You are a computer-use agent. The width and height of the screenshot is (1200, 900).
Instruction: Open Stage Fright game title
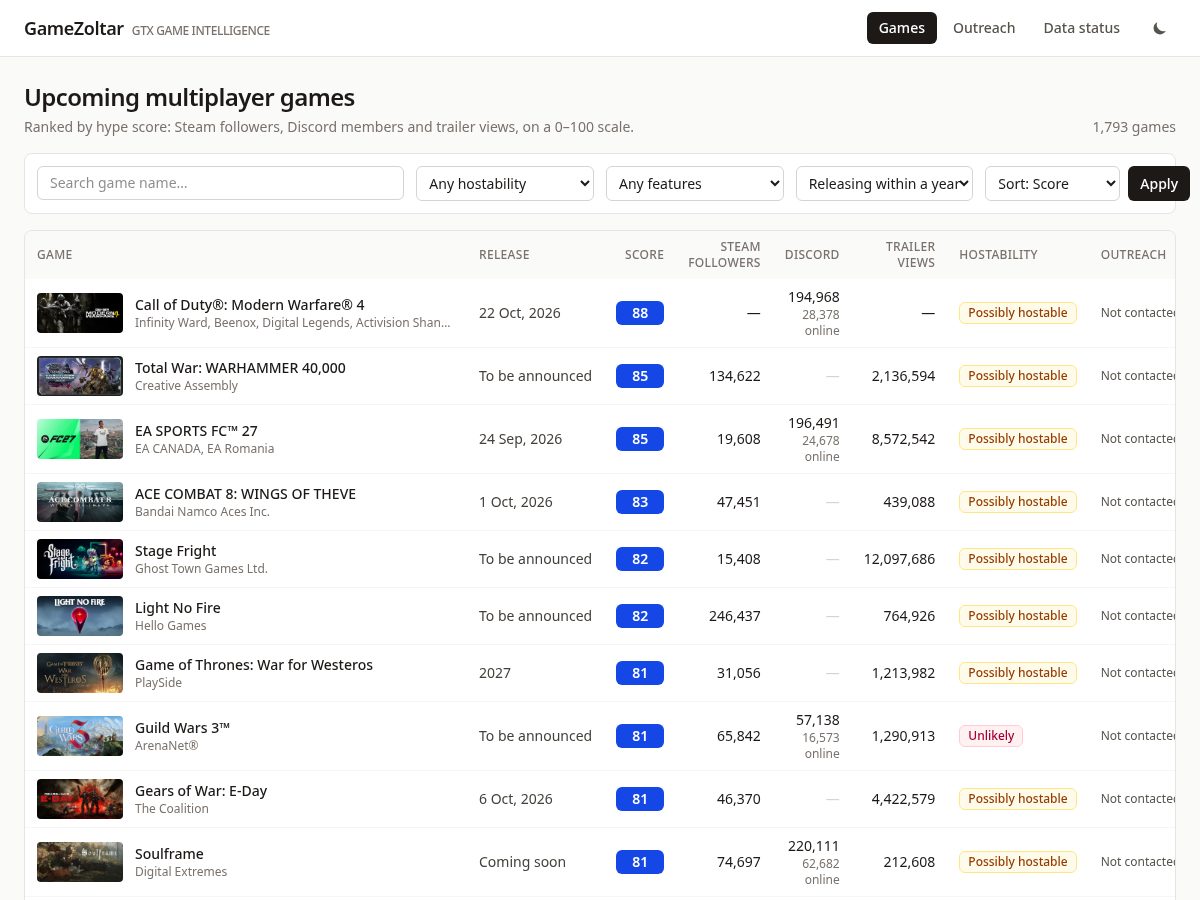click(x=175, y=550)
